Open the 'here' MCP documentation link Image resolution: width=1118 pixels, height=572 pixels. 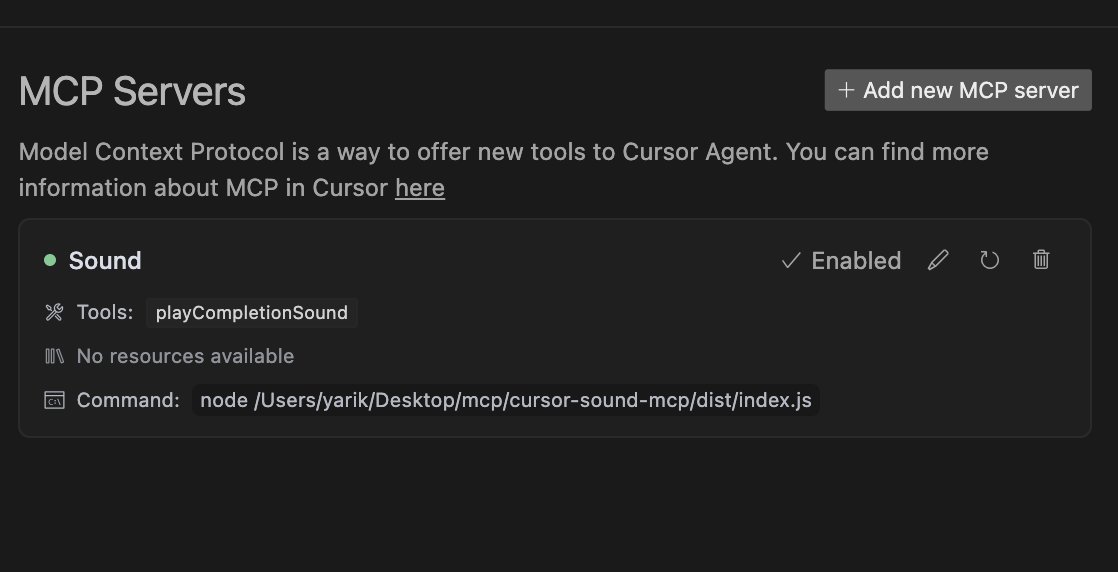(x=420, y=188)
